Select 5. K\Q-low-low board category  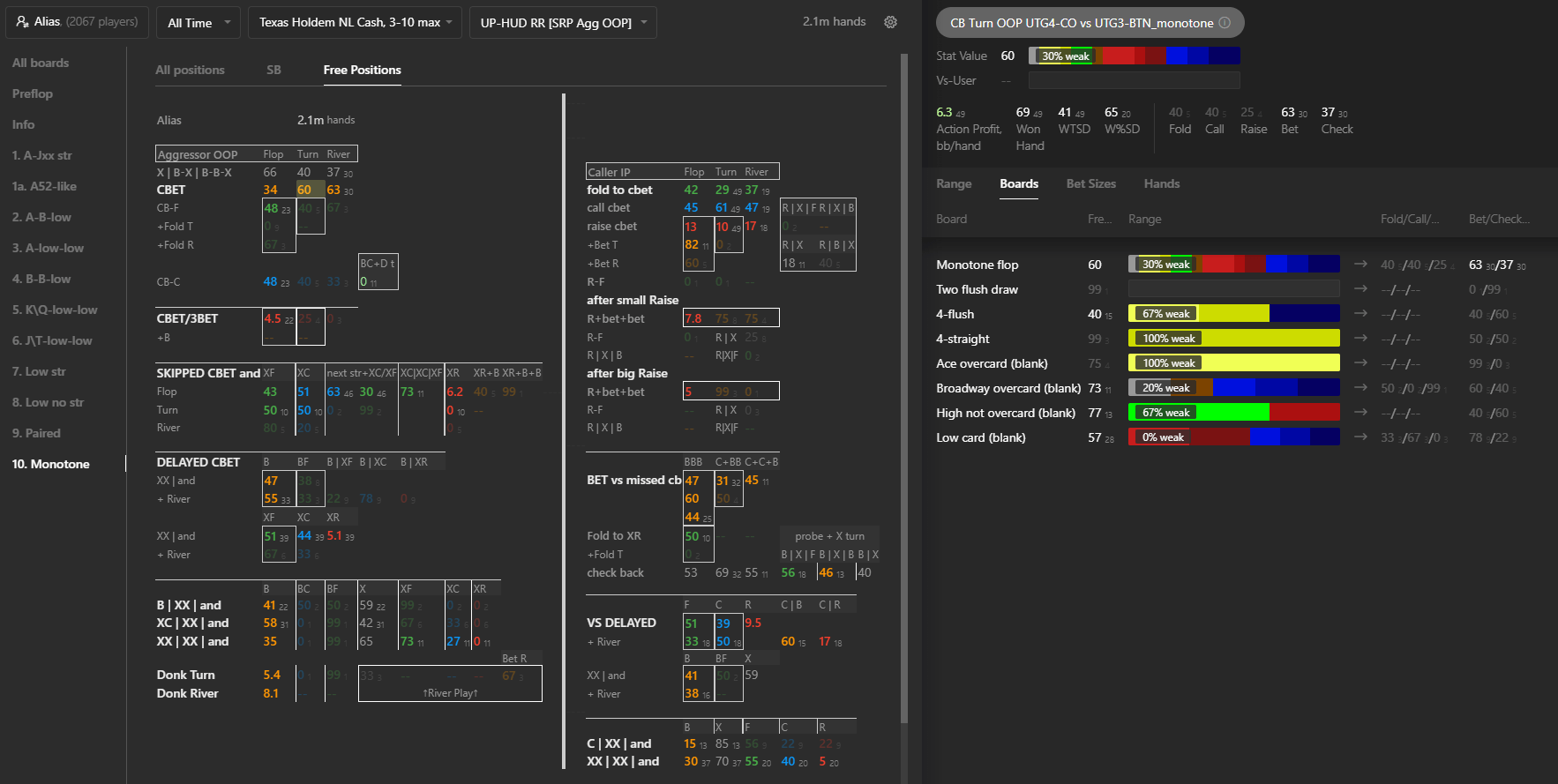point(55,310)
